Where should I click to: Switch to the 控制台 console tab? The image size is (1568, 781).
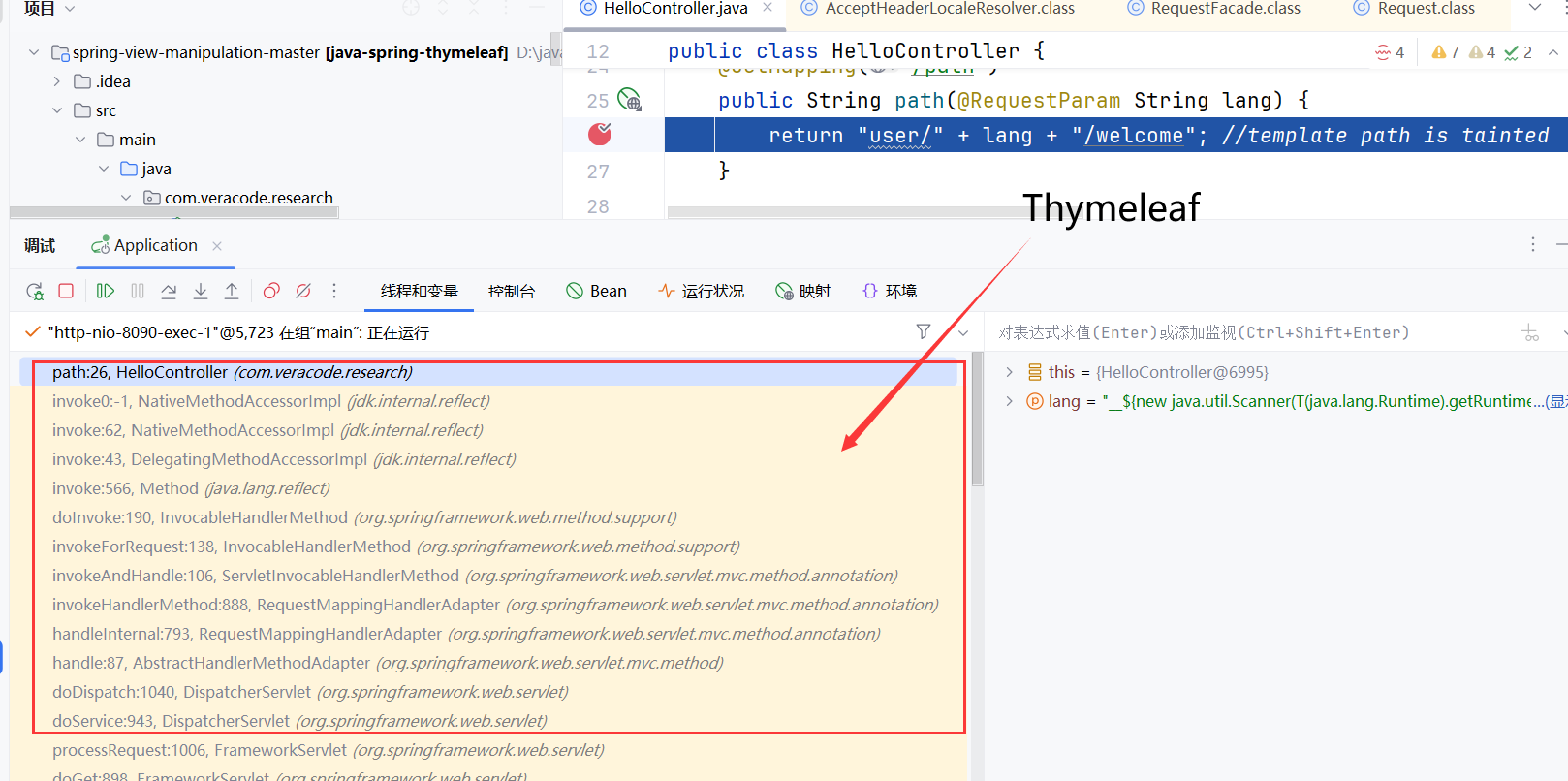[511, 291]
